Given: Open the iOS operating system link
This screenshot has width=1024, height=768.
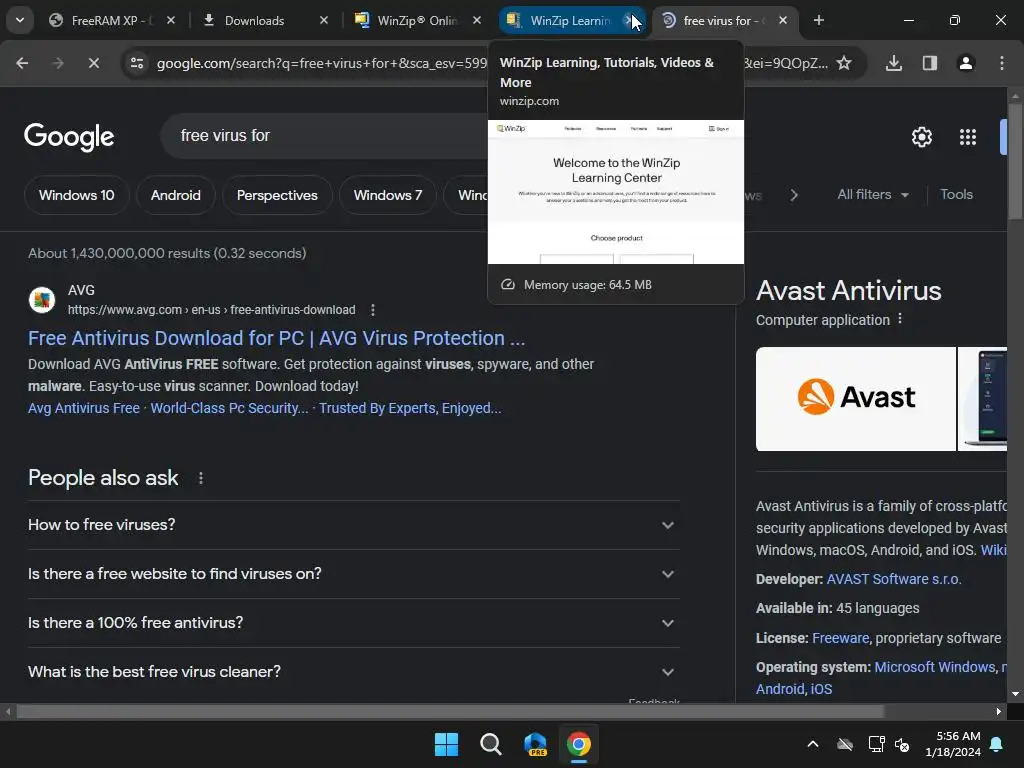Looking at the screenshot, I should 821,689.
